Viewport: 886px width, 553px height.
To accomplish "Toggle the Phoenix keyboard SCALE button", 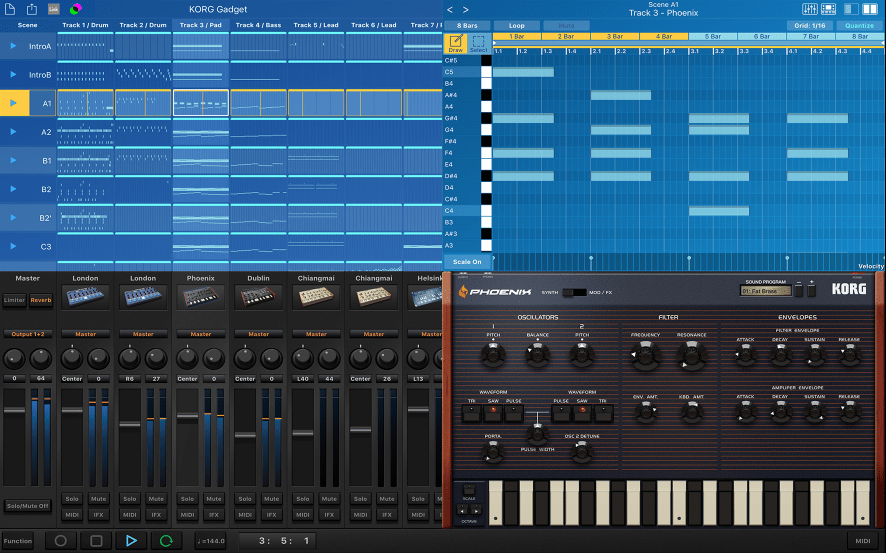I will pyautogui.click(x=469, y=489).
